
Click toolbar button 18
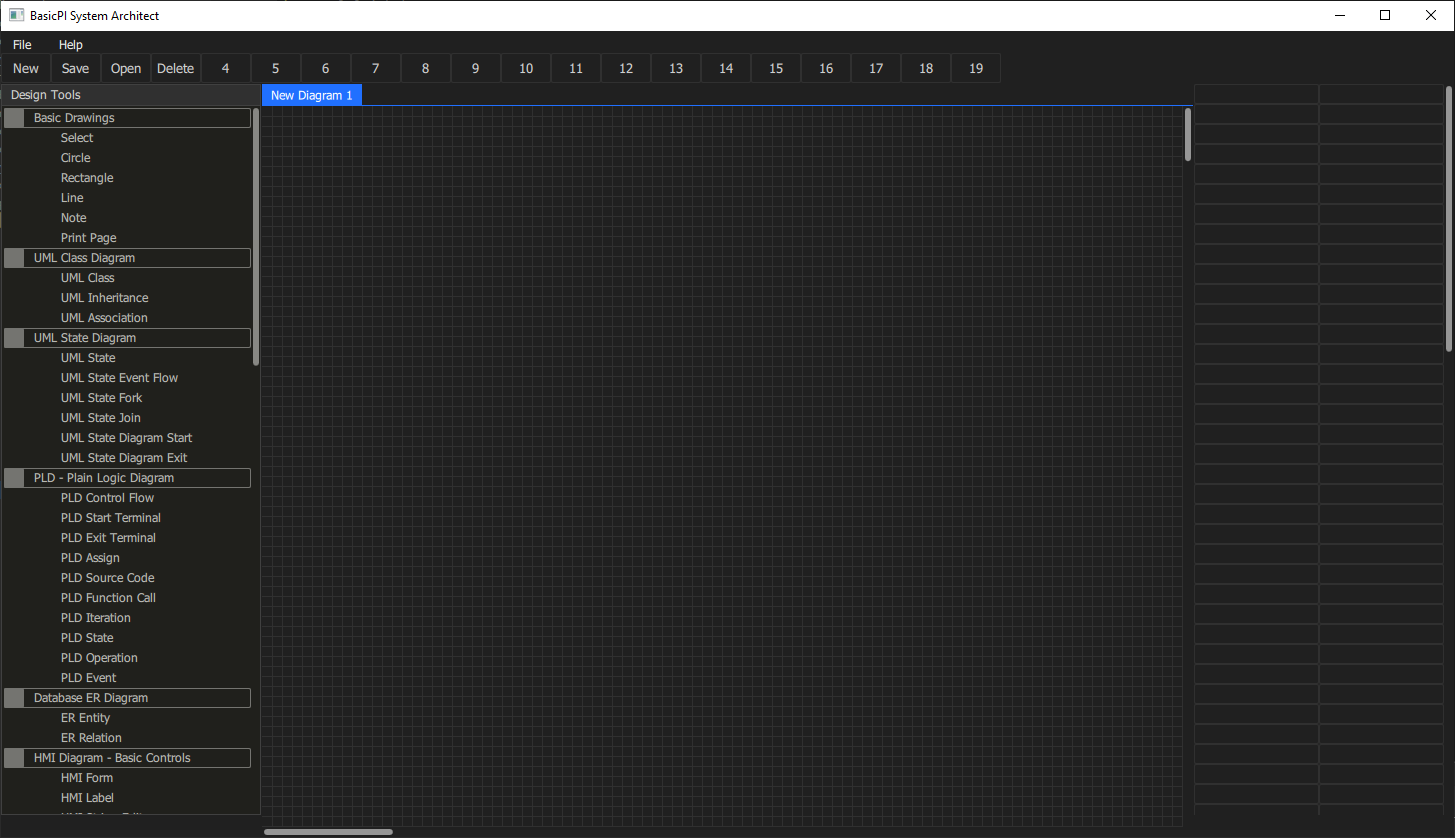click(x=926, y=68)
